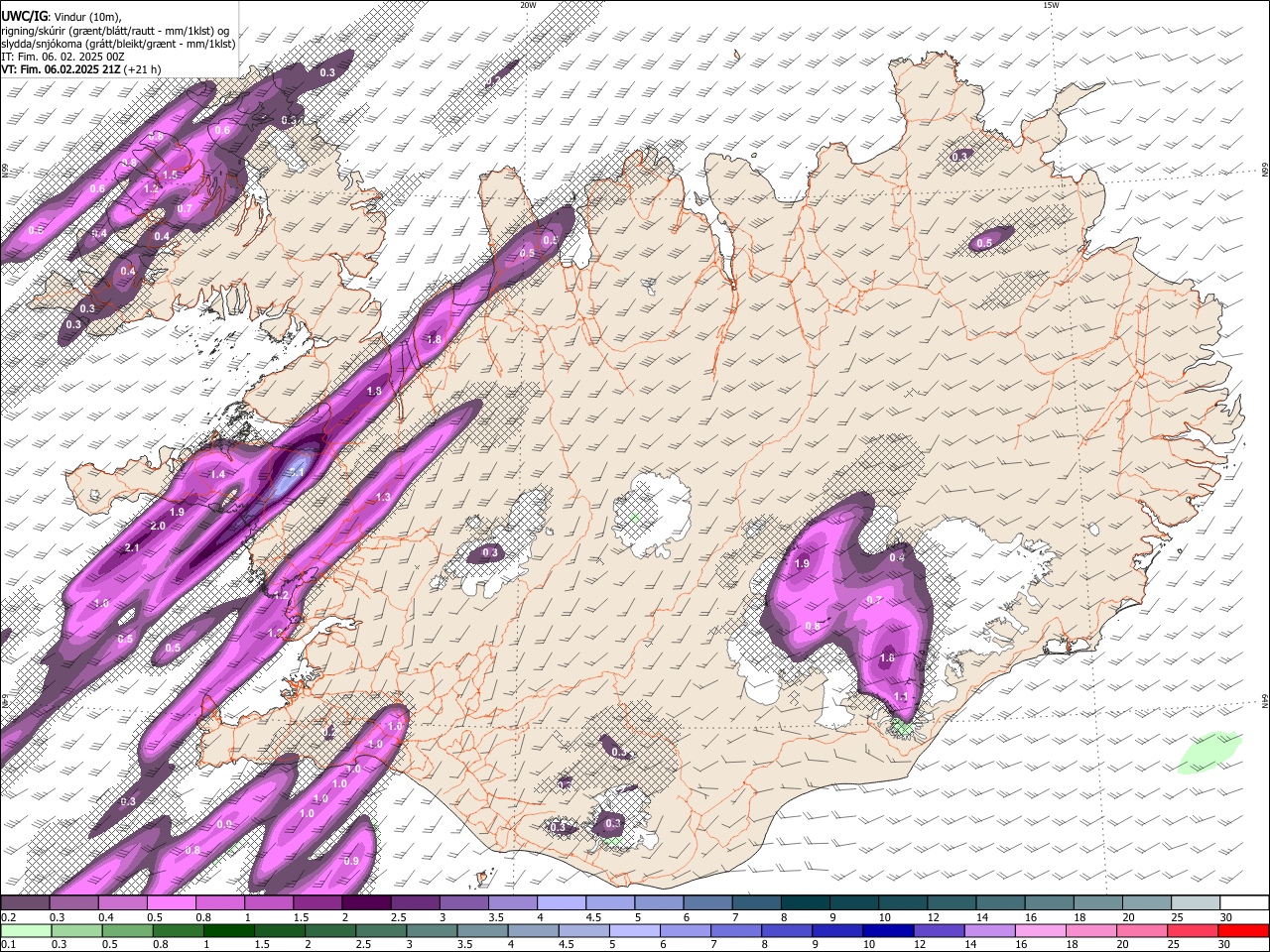Screen dimensions: 1270x952
Task: Click the '(+21 h)' forecast offset text
Action: pyautogui.click(x=142, y=69)
